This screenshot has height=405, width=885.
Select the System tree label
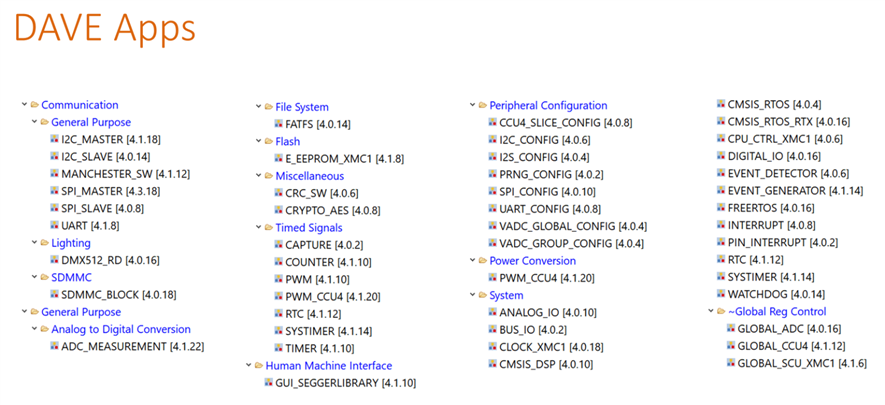(x=506, y=295)
